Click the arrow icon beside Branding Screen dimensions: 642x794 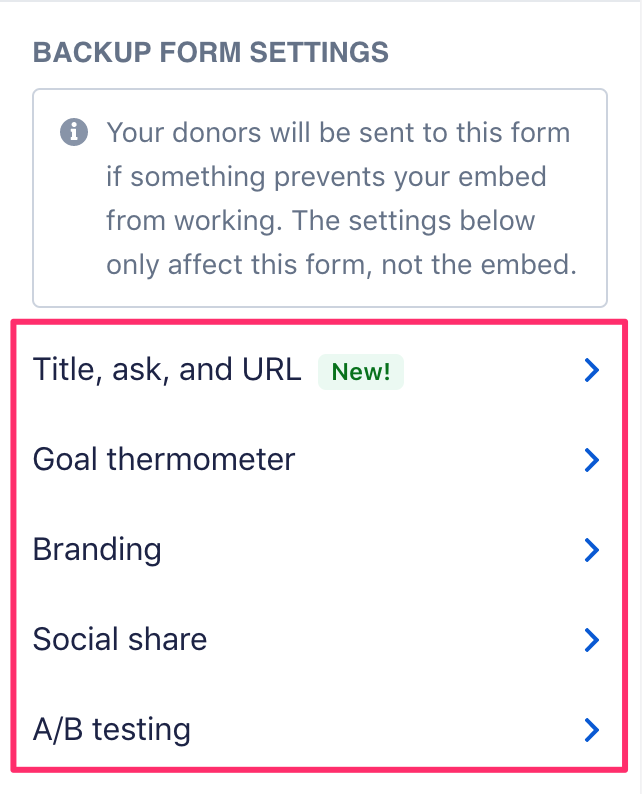click(x=591, y=550)
